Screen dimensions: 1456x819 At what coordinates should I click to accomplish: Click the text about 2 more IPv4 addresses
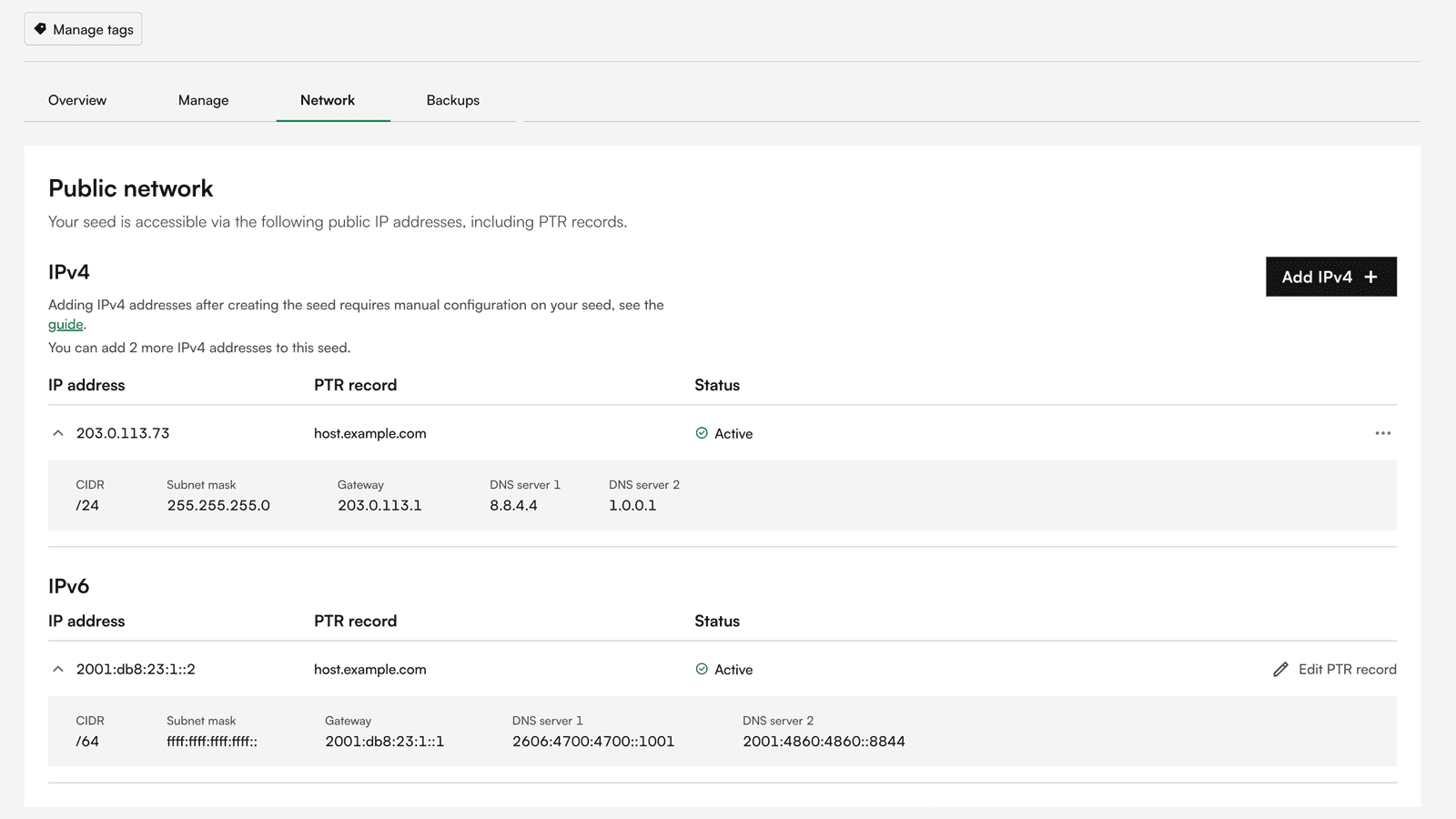click(x=199, y=348)
